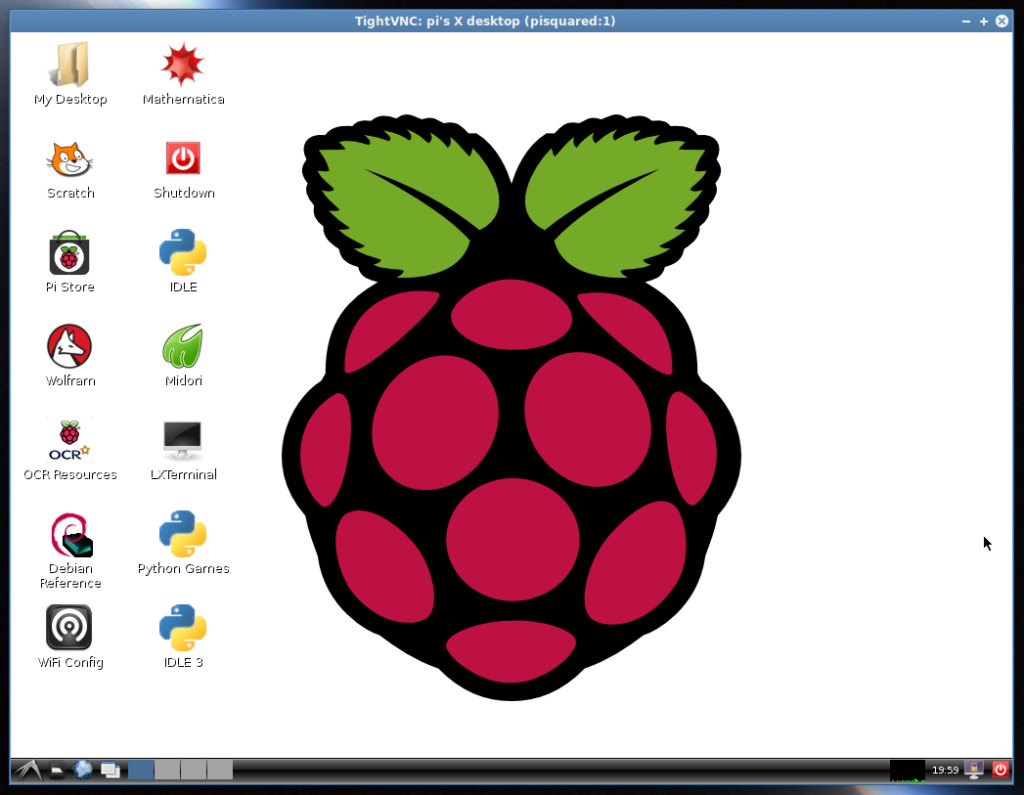Launch Mathematica from the desktop
The image size is (1024, 795).
pyautogui.click(x=183, y=66)
